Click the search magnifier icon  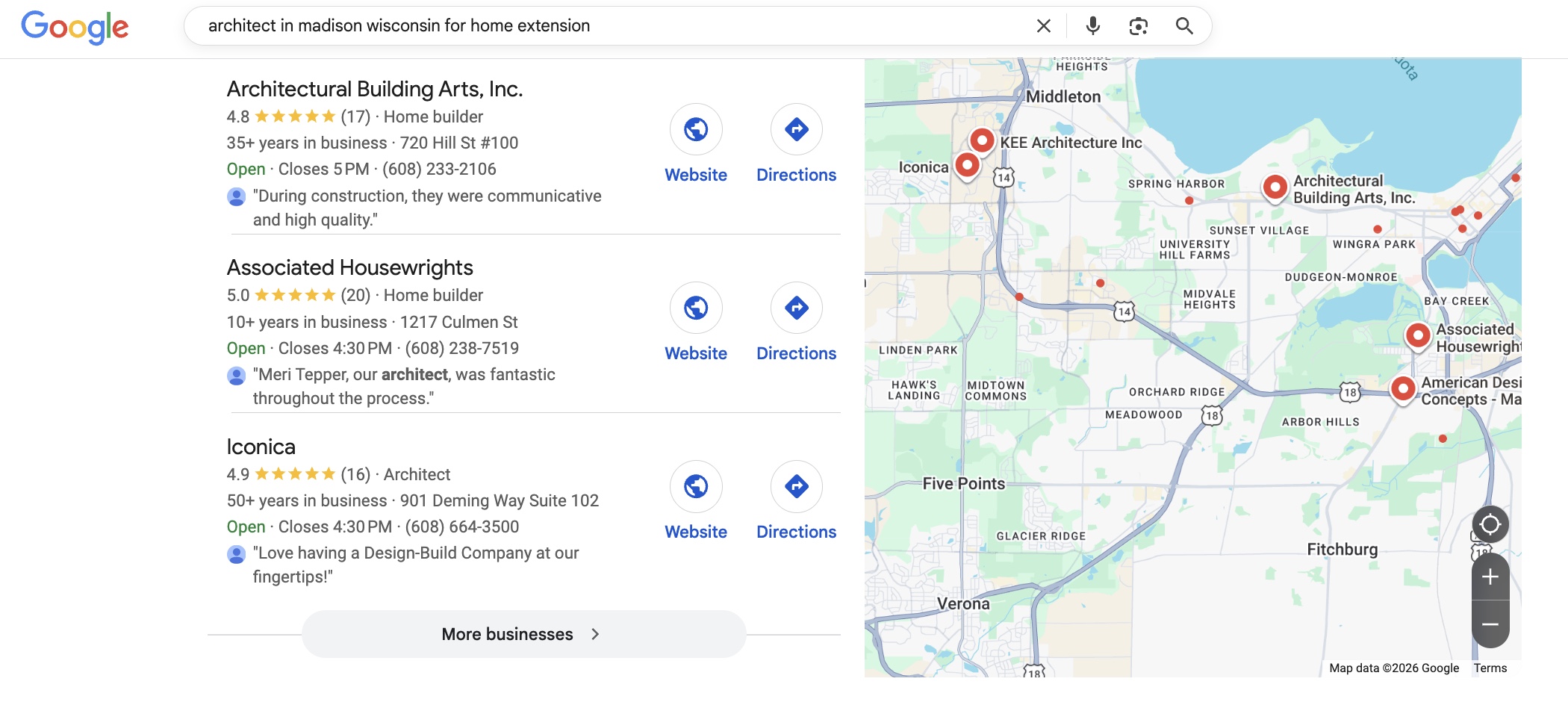1183,26
